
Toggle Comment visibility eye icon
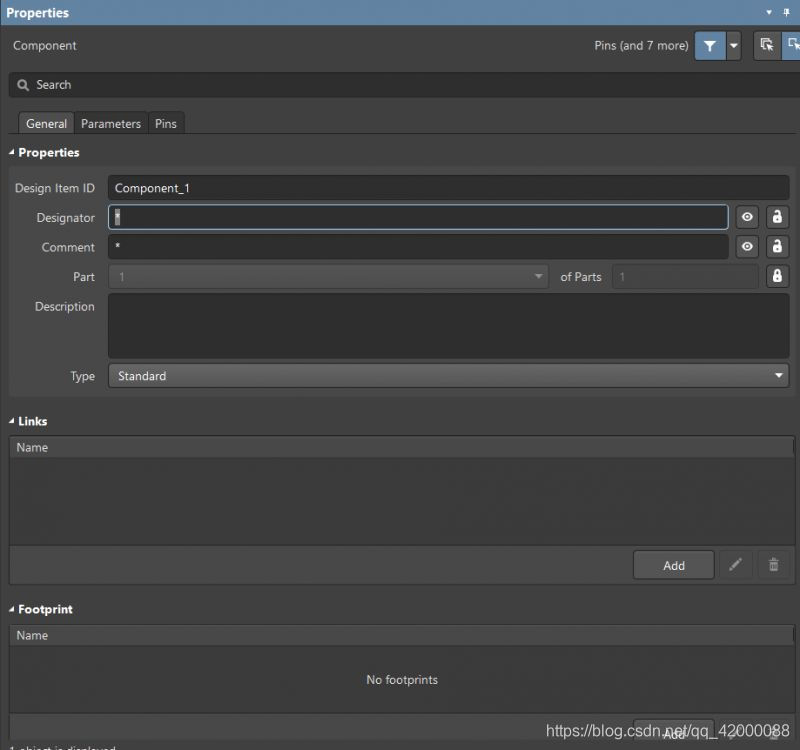tap(747, 247)
